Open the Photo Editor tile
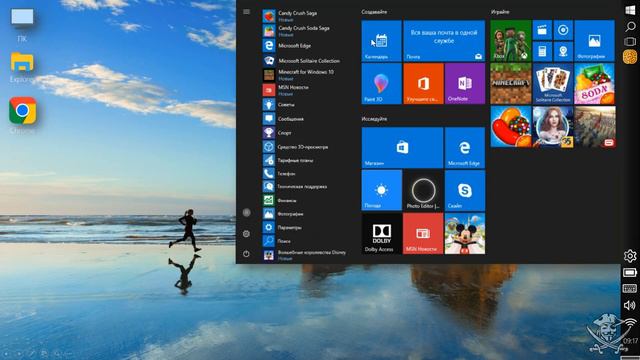This screenshot has height=360, width=640. [x=423, y=191]
